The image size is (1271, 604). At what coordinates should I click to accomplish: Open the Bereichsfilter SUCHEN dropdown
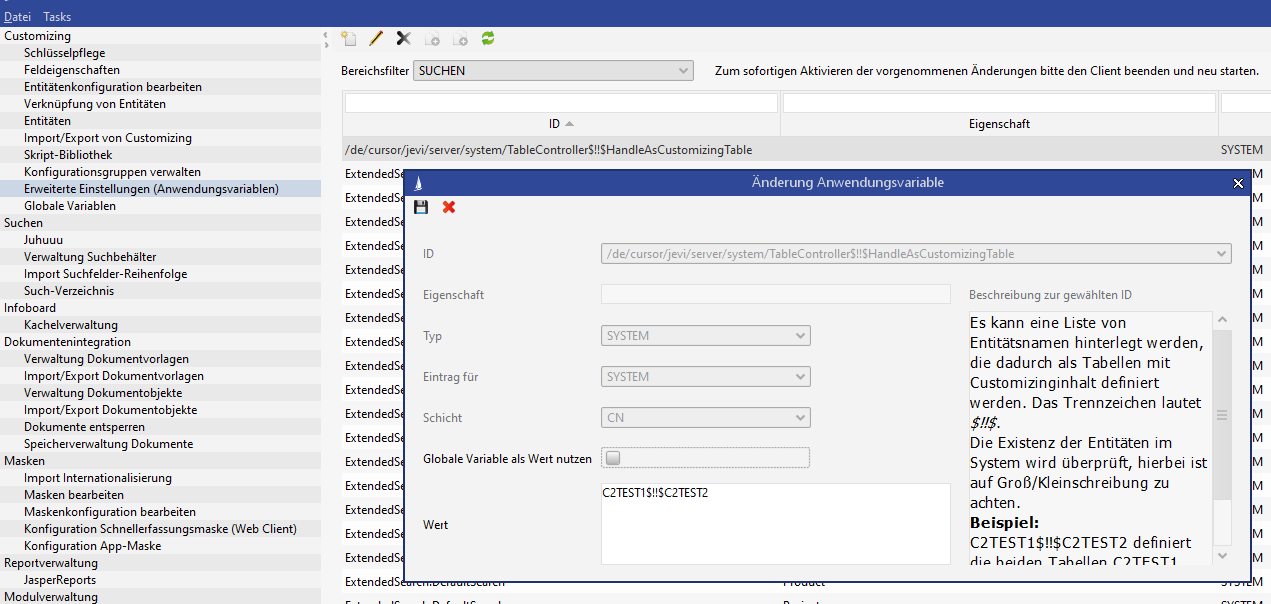click(x=553, y=71)
